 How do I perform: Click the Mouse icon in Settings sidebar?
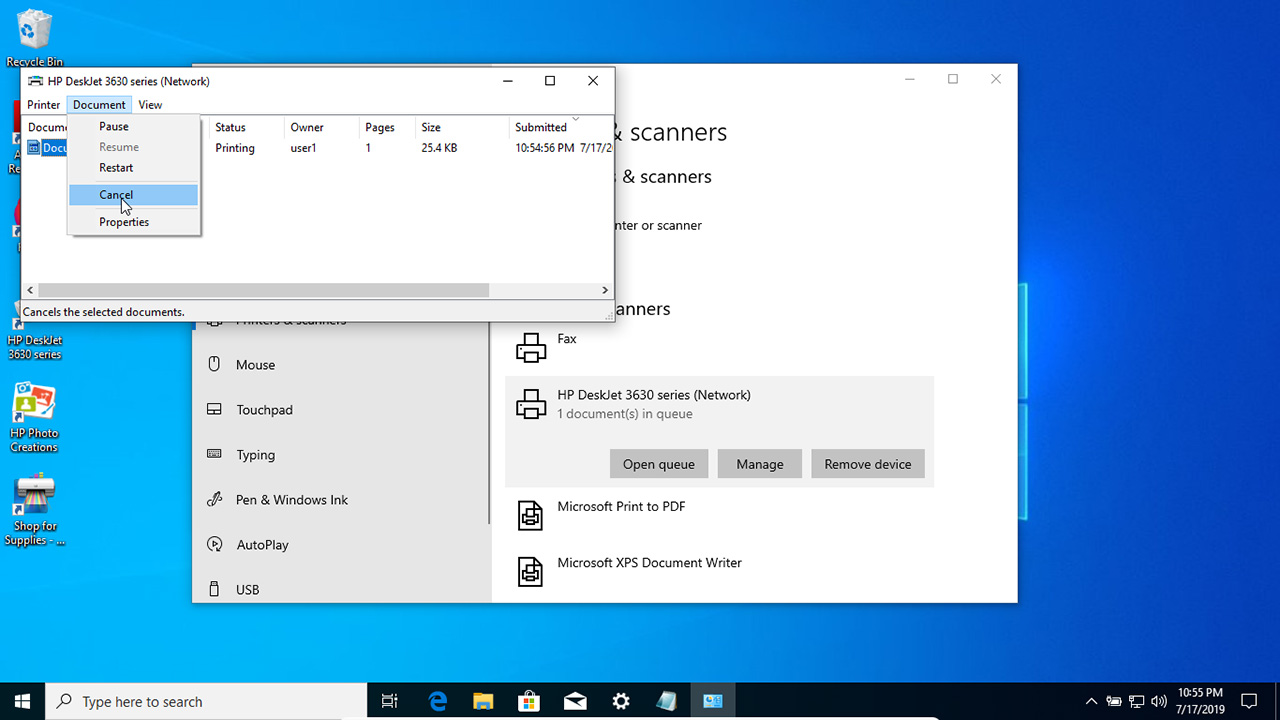[x=214, y=364]
